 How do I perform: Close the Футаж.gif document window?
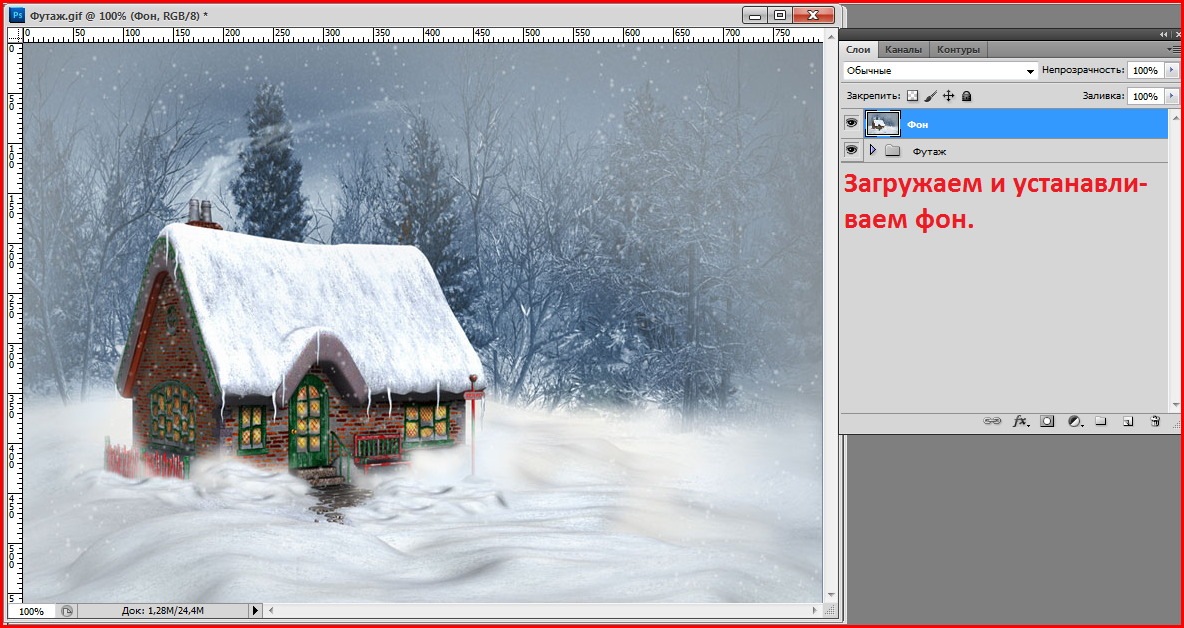pos(812,14)
